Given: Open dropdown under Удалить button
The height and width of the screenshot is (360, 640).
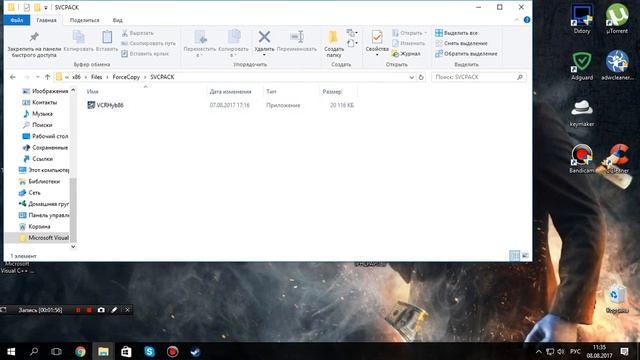Looking at the screenshot, I should coord(264,54).
